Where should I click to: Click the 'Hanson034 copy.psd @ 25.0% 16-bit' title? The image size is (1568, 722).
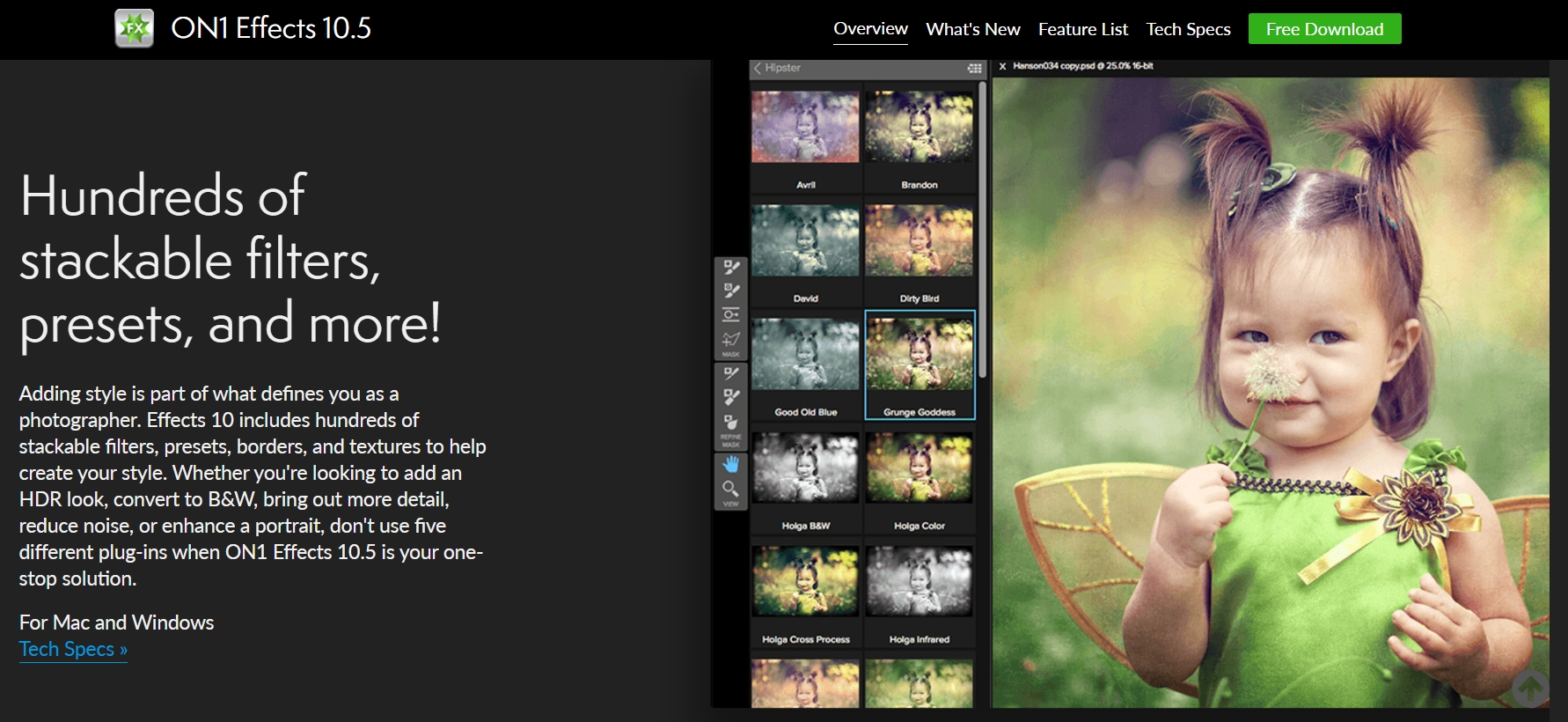[x=1082, y=66]
